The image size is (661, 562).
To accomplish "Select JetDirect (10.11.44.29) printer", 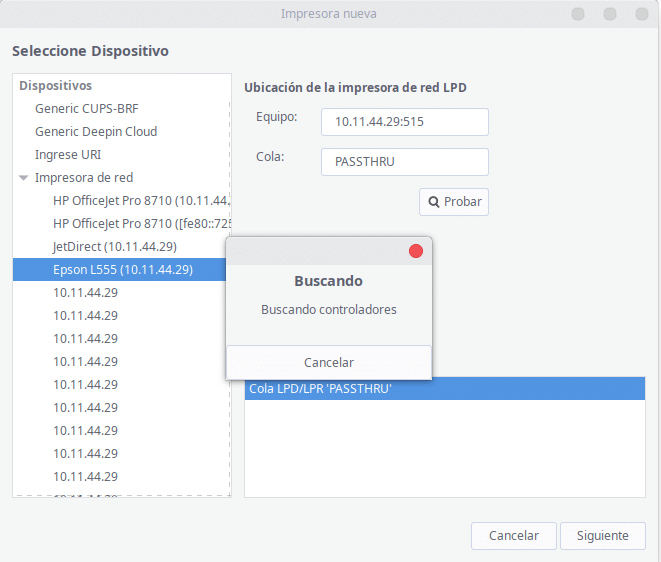I will tap(115, 246).
